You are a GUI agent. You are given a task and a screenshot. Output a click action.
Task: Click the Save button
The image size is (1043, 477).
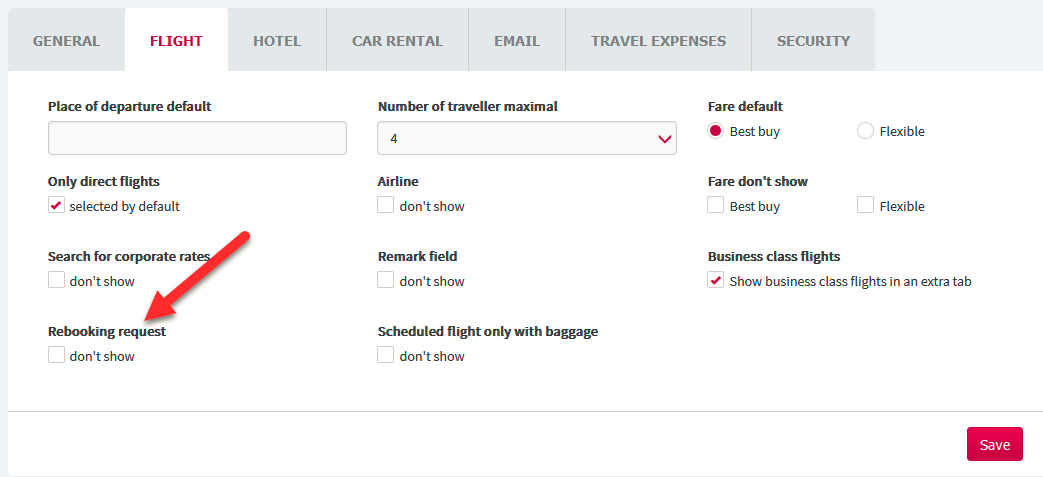994,444
